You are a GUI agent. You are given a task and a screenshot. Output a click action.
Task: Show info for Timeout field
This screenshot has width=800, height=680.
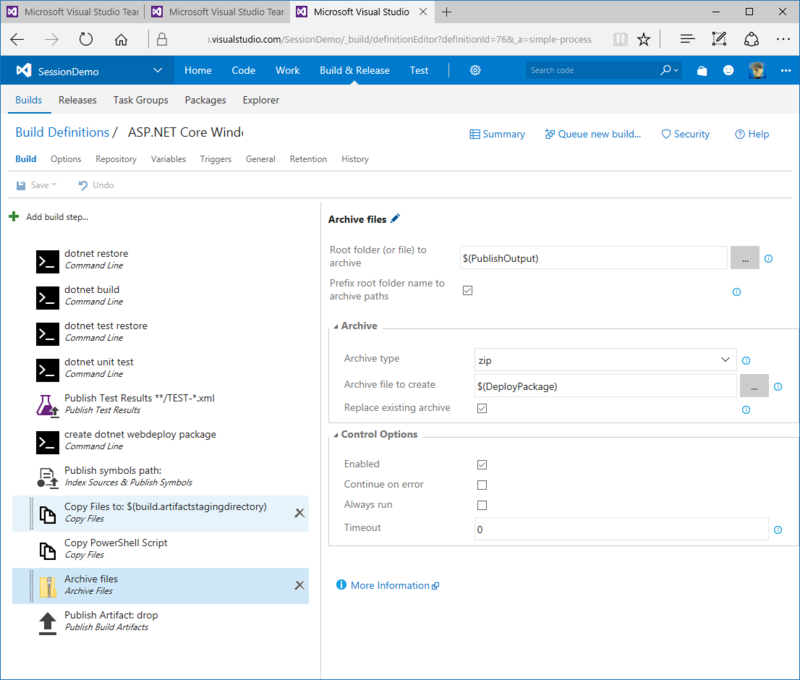coord(778,530)
